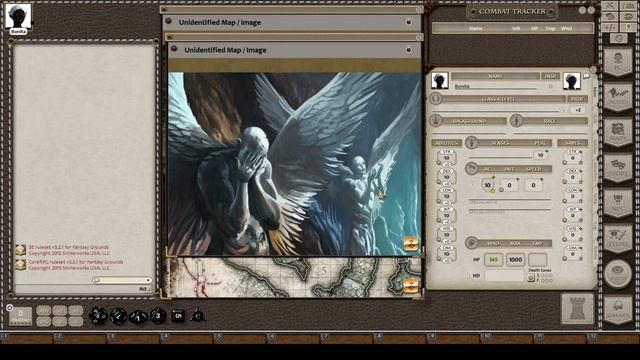Click the current HP wounds field

click(x=493, y=260)
